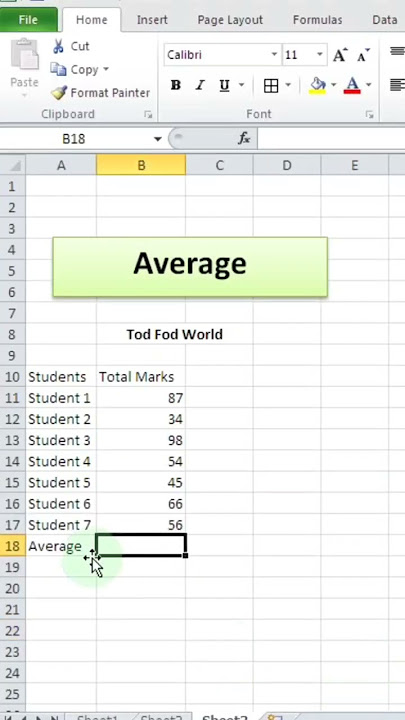
Task: Select cell B11 containing 87
Action: coord(141,398)
